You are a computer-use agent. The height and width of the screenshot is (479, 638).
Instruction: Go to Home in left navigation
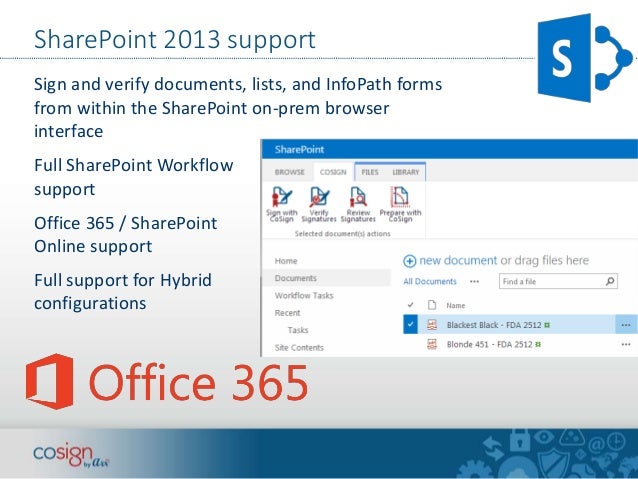coord(286,261)
